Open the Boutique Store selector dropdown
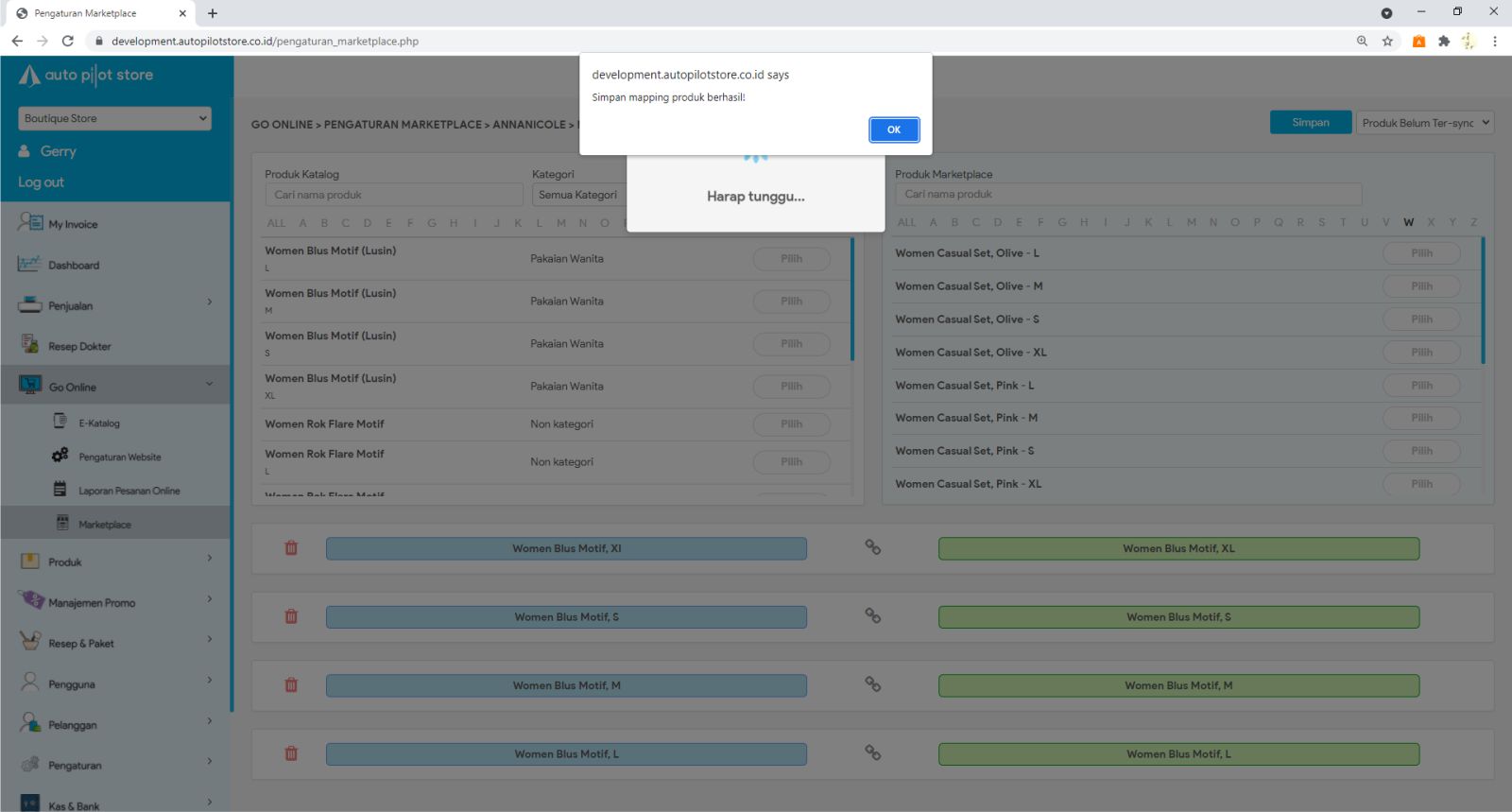The width and height of the screenshot is (1512, 812). [x=114, y=118]
